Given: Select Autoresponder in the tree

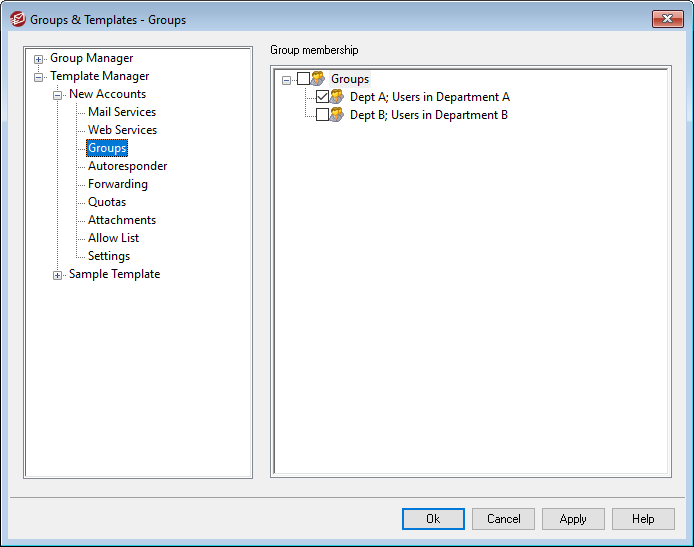Looking at the screenshot, I should click(127, 166).
